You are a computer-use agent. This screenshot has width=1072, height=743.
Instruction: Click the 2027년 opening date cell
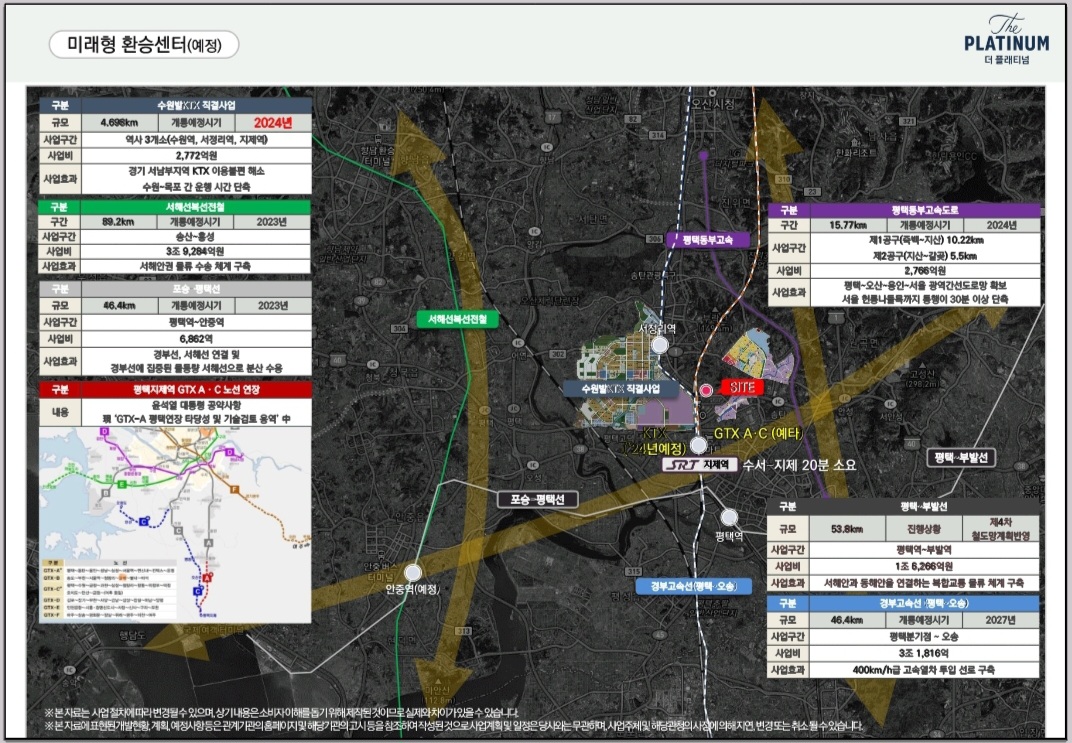point(1000,620)
